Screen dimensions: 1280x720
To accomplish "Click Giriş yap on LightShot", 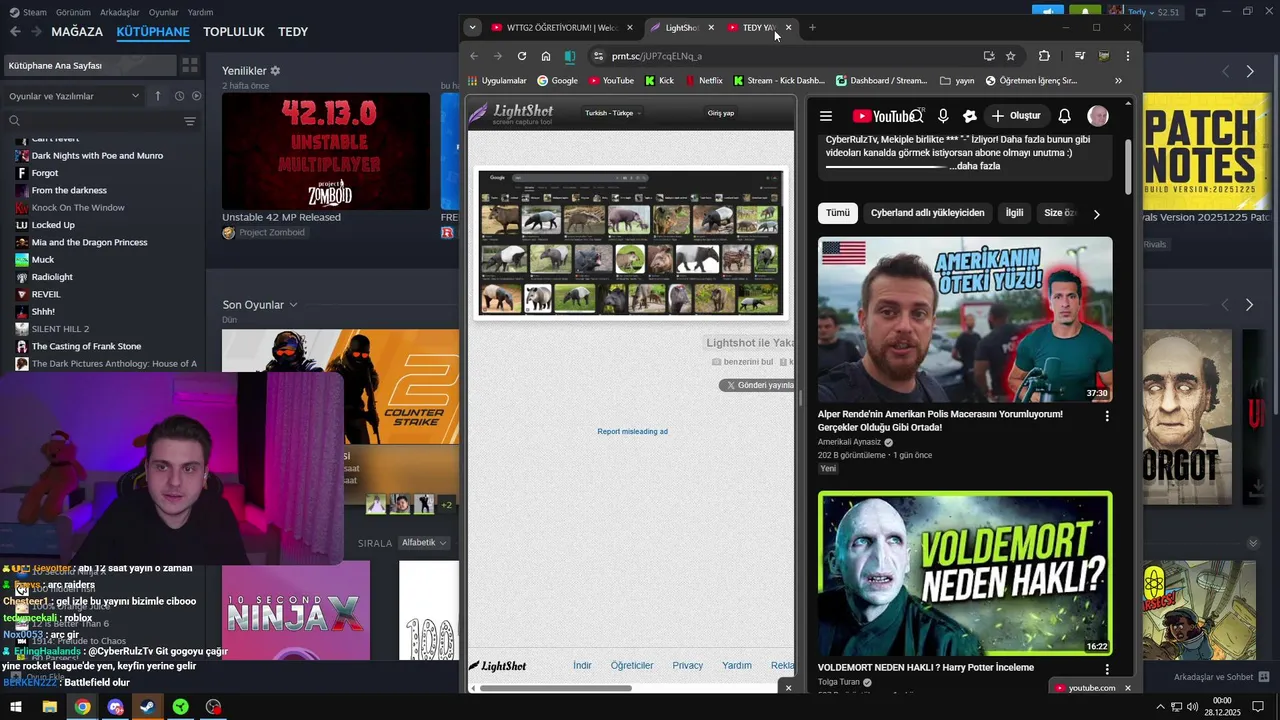I will [x=720, y=113].
